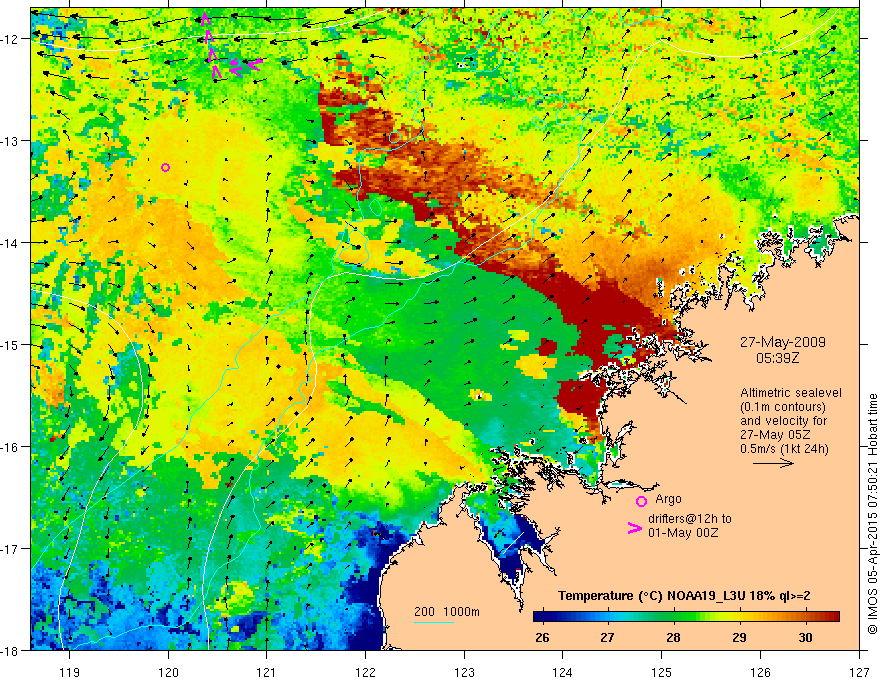Click the latitude label -17

(x=11, y=549)
